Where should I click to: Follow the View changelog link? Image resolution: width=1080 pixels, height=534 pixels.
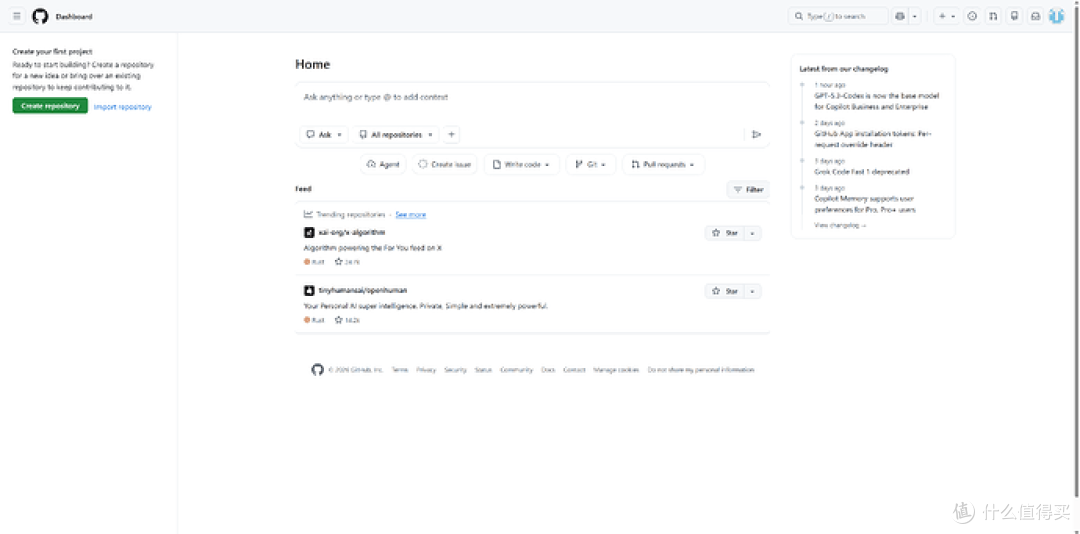840,225
